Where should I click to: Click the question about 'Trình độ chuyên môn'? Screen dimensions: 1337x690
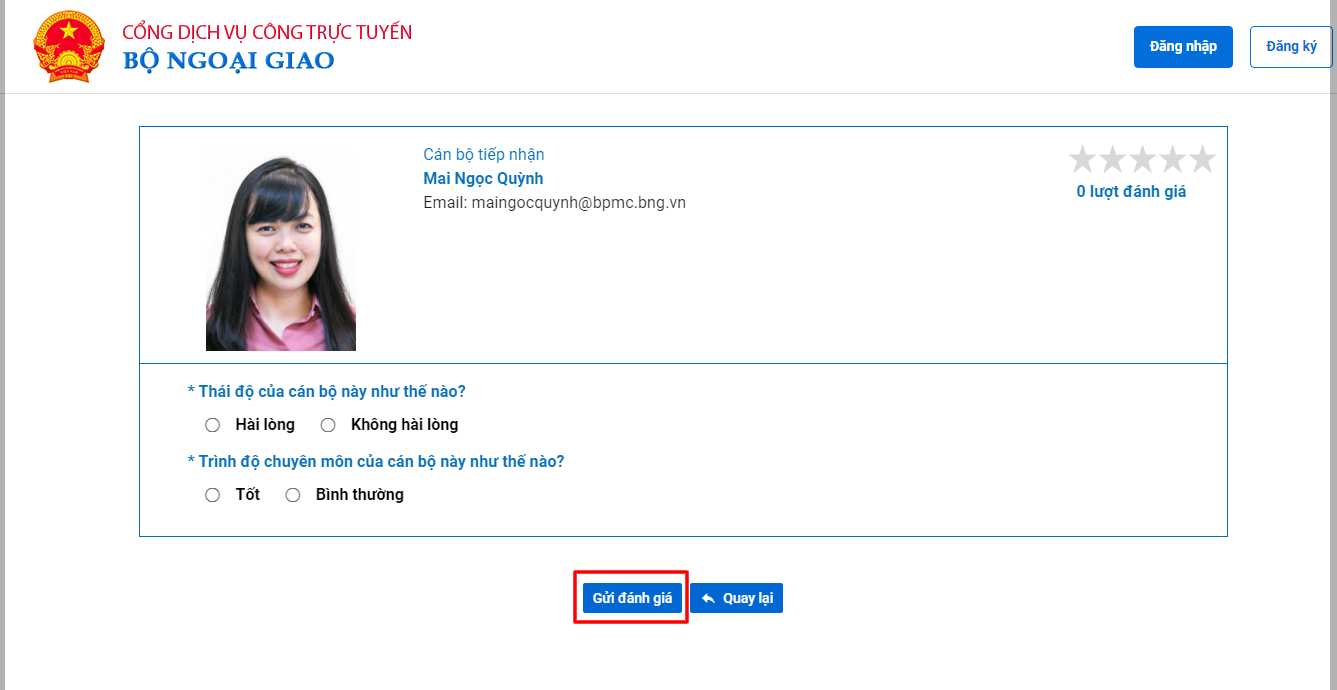click(376, 462)
